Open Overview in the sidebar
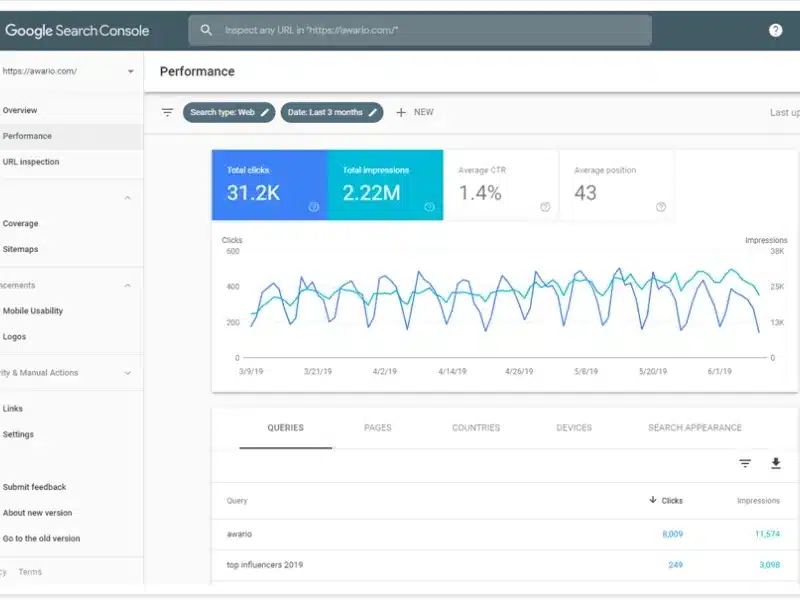Screen dimensions: 800x600 (20, 110)
